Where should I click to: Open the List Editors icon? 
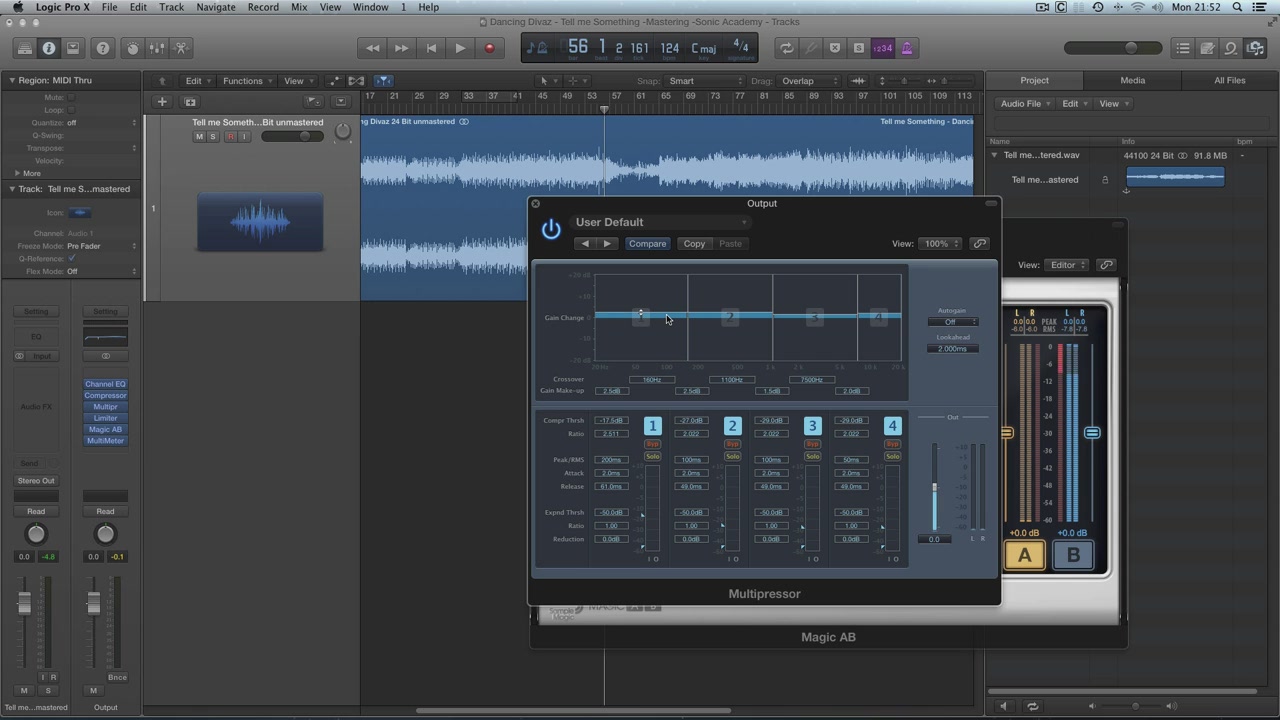click(1183, 48)
